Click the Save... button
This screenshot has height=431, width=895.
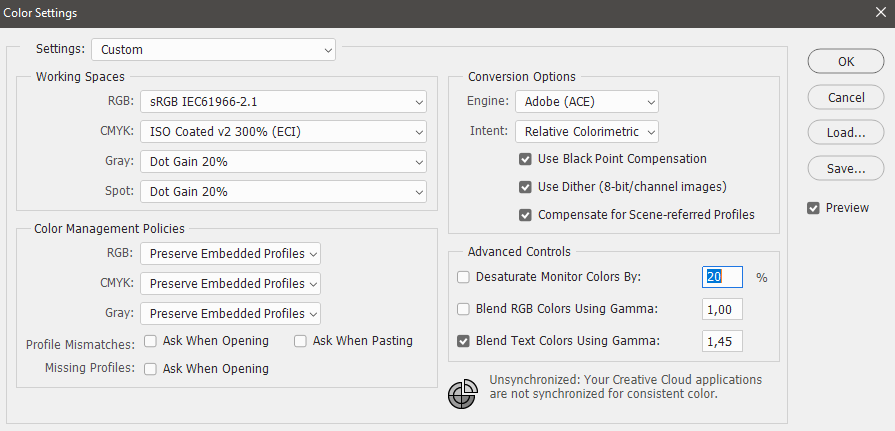pos(846,168)
